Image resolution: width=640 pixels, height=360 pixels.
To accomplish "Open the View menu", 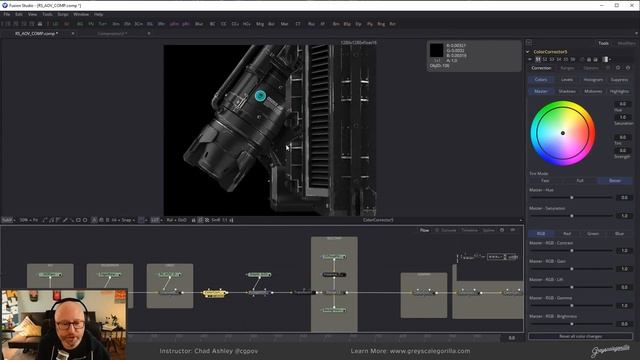I will click(x=32, y=14).
